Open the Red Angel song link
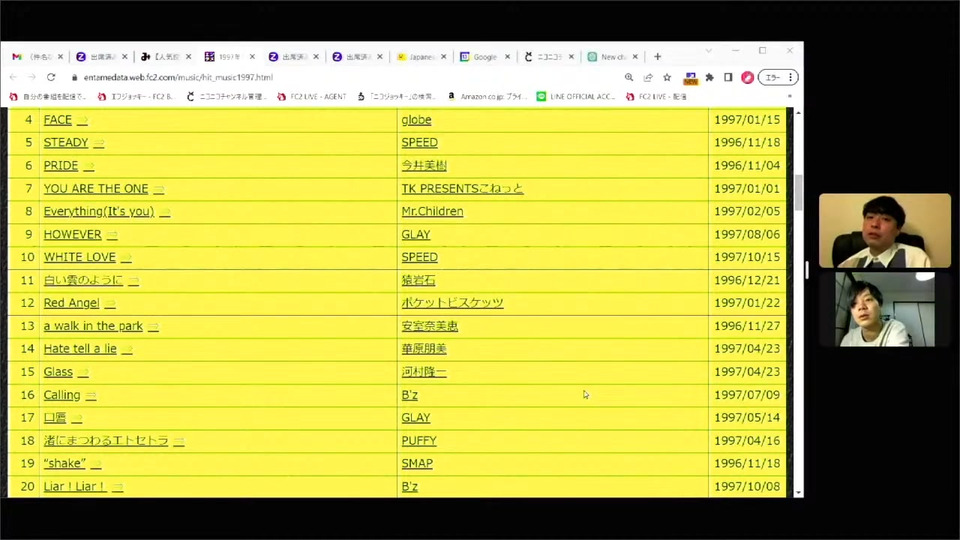960x540 pixels. click(71, 303)
